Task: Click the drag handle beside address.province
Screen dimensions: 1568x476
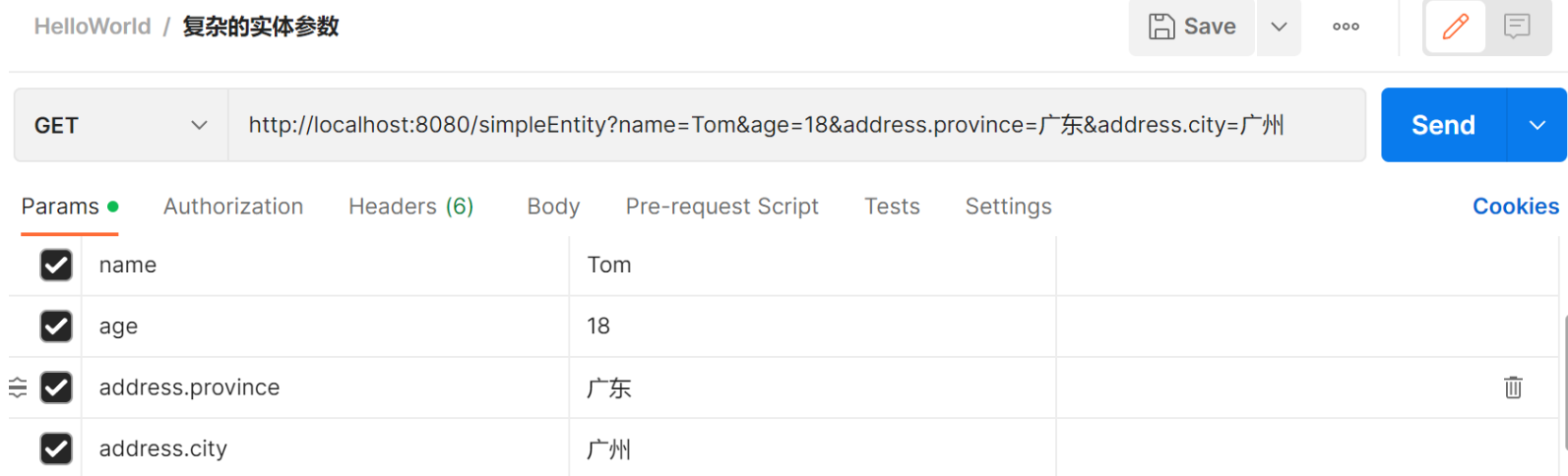Action: tap(18, 387)
